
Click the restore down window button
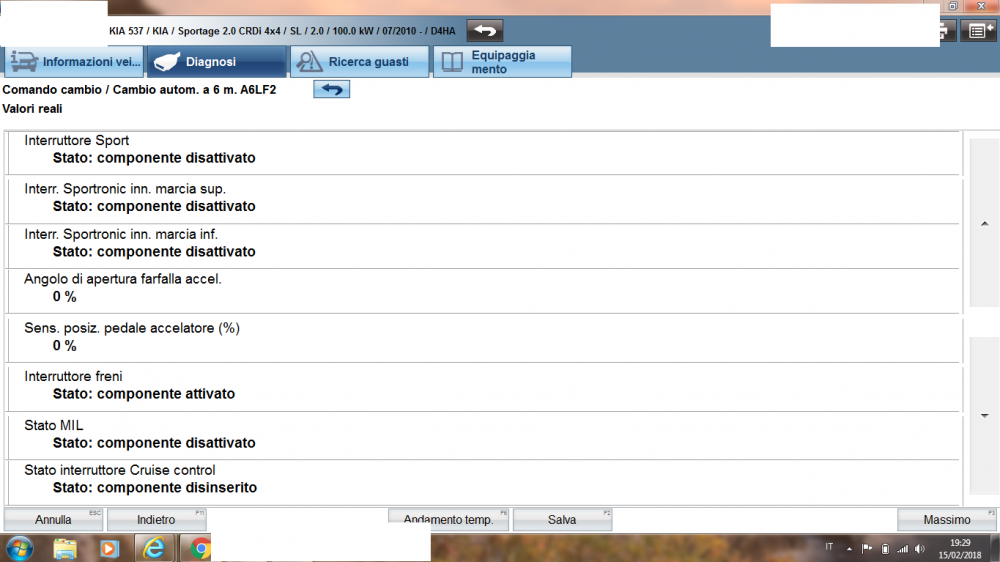953,6
